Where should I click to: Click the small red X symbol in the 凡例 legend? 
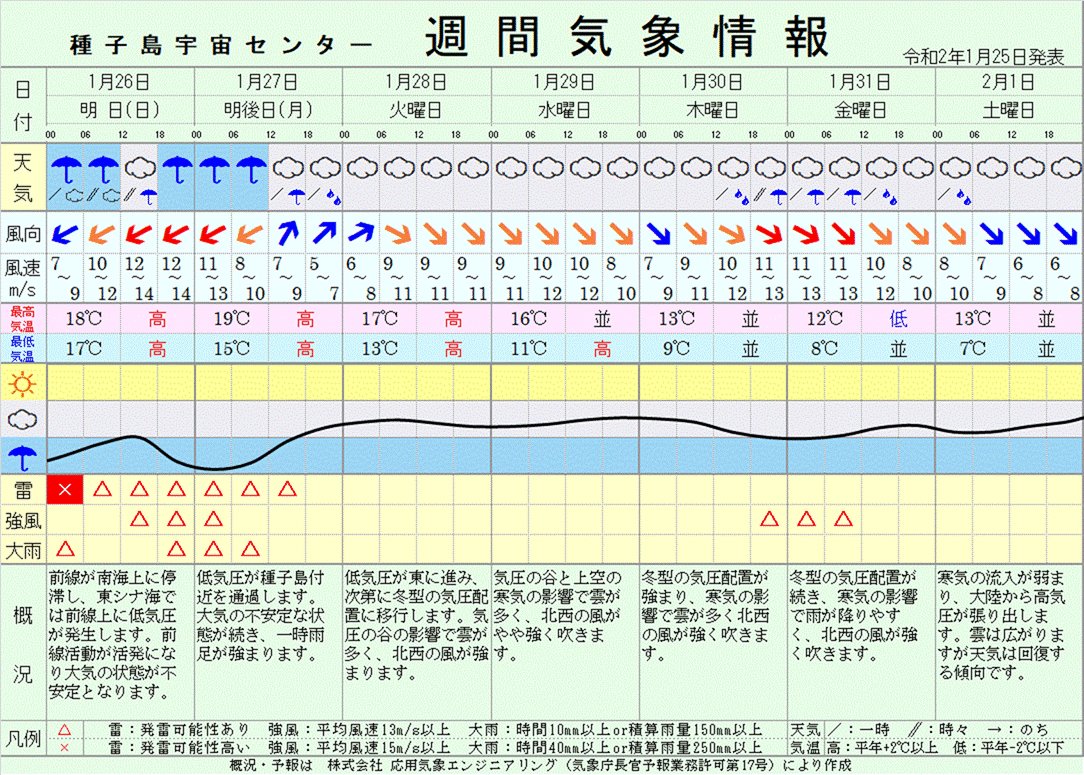(x=65, y=747)
